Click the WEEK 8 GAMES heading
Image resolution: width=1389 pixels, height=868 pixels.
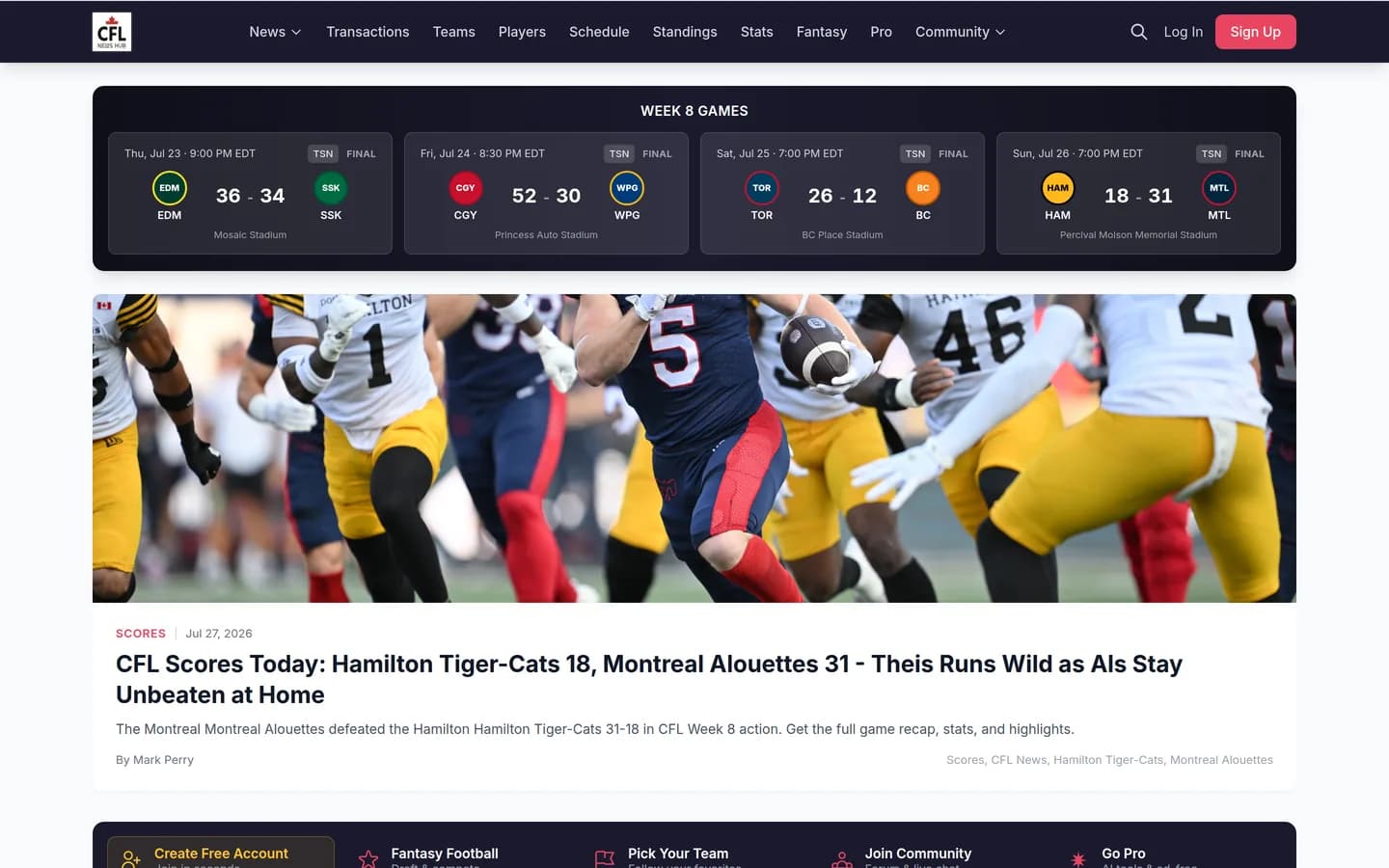tap(694, 111)
